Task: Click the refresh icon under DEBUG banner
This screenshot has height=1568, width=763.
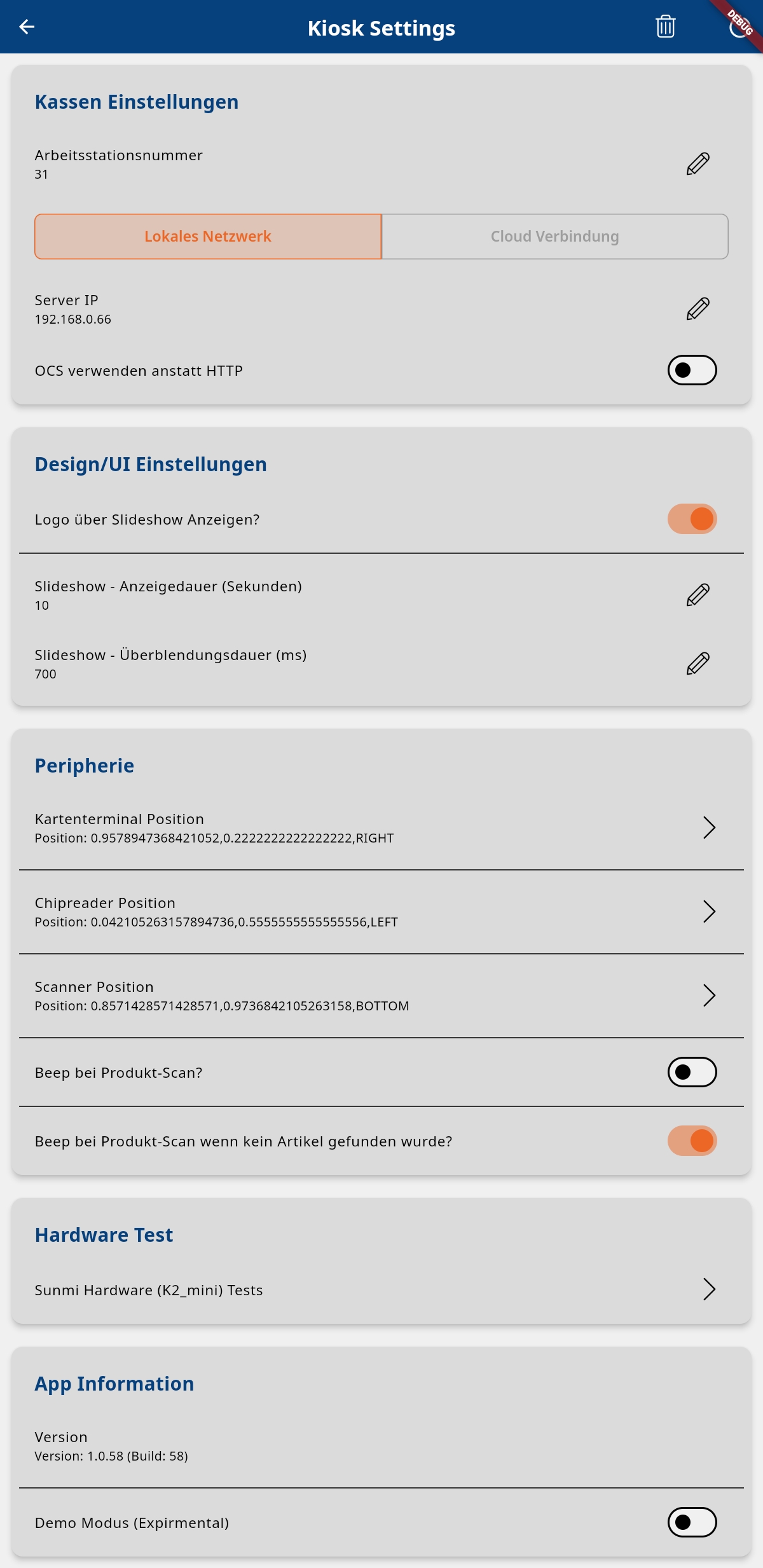Action: pyautogui.click(x=739, y=27)
